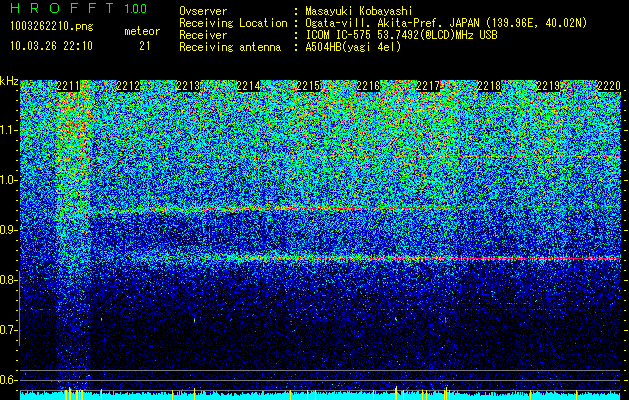Click the 2217 time marker
This screenshot has width=629, height=400.
pyautogui.click(x=428, y=86)
